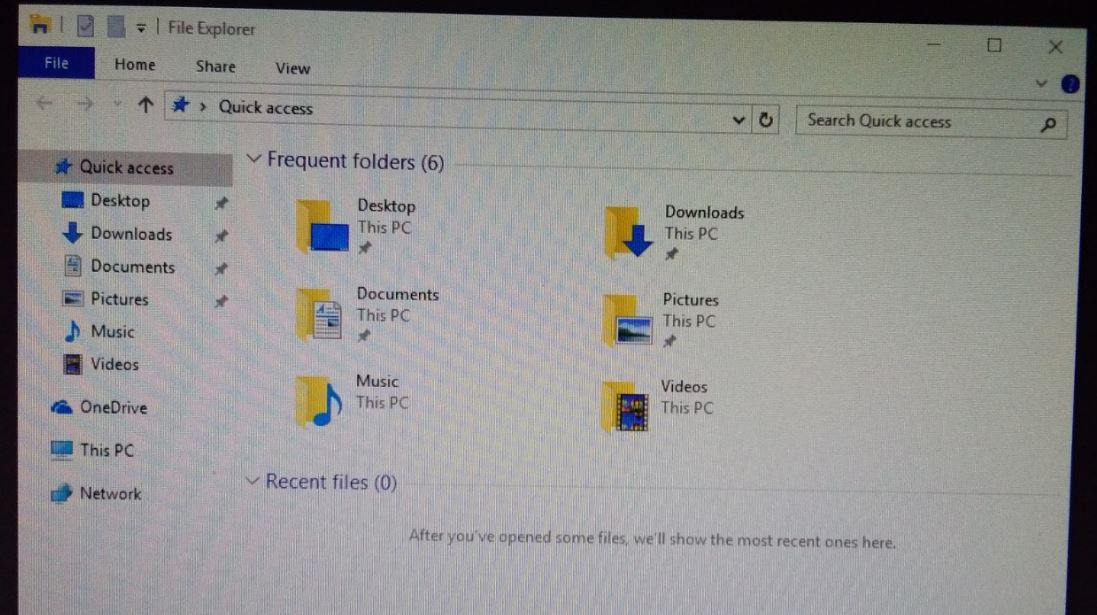1097x615 pixels.
Task: Open the recent locations dropdown arrow
Action: coord(117,105)
